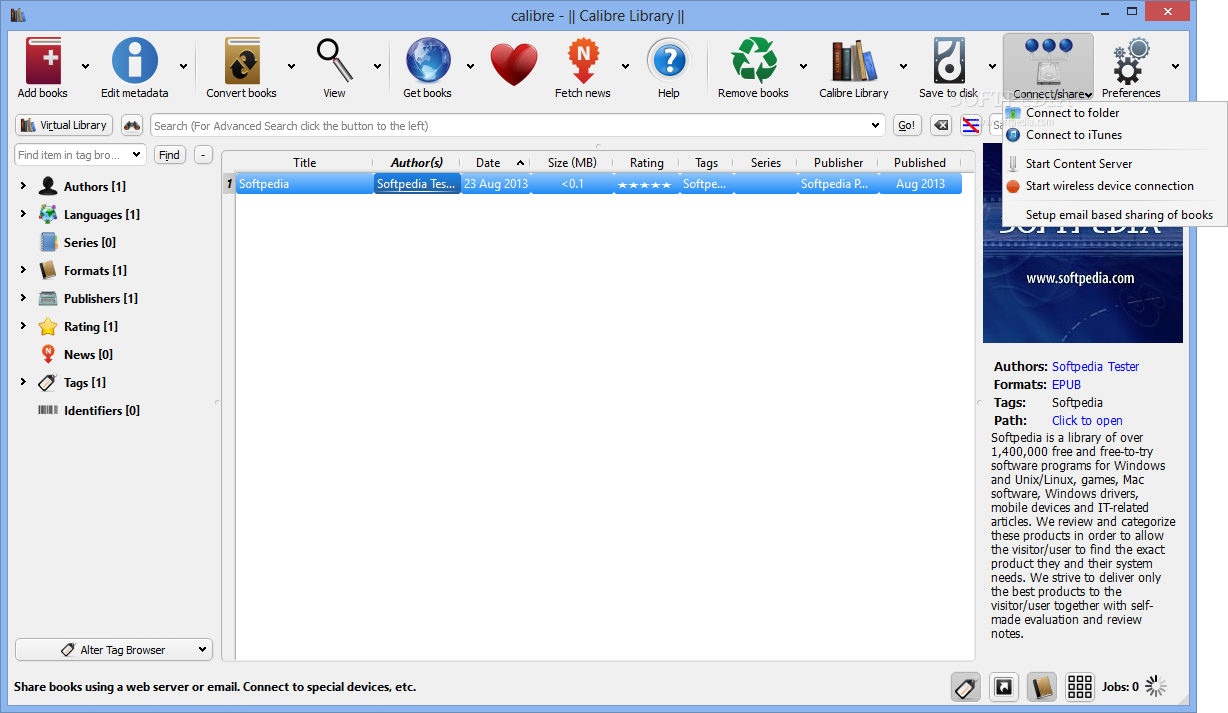
Task: Select the Identifiers [0] tree item
Action: [101, 411]
